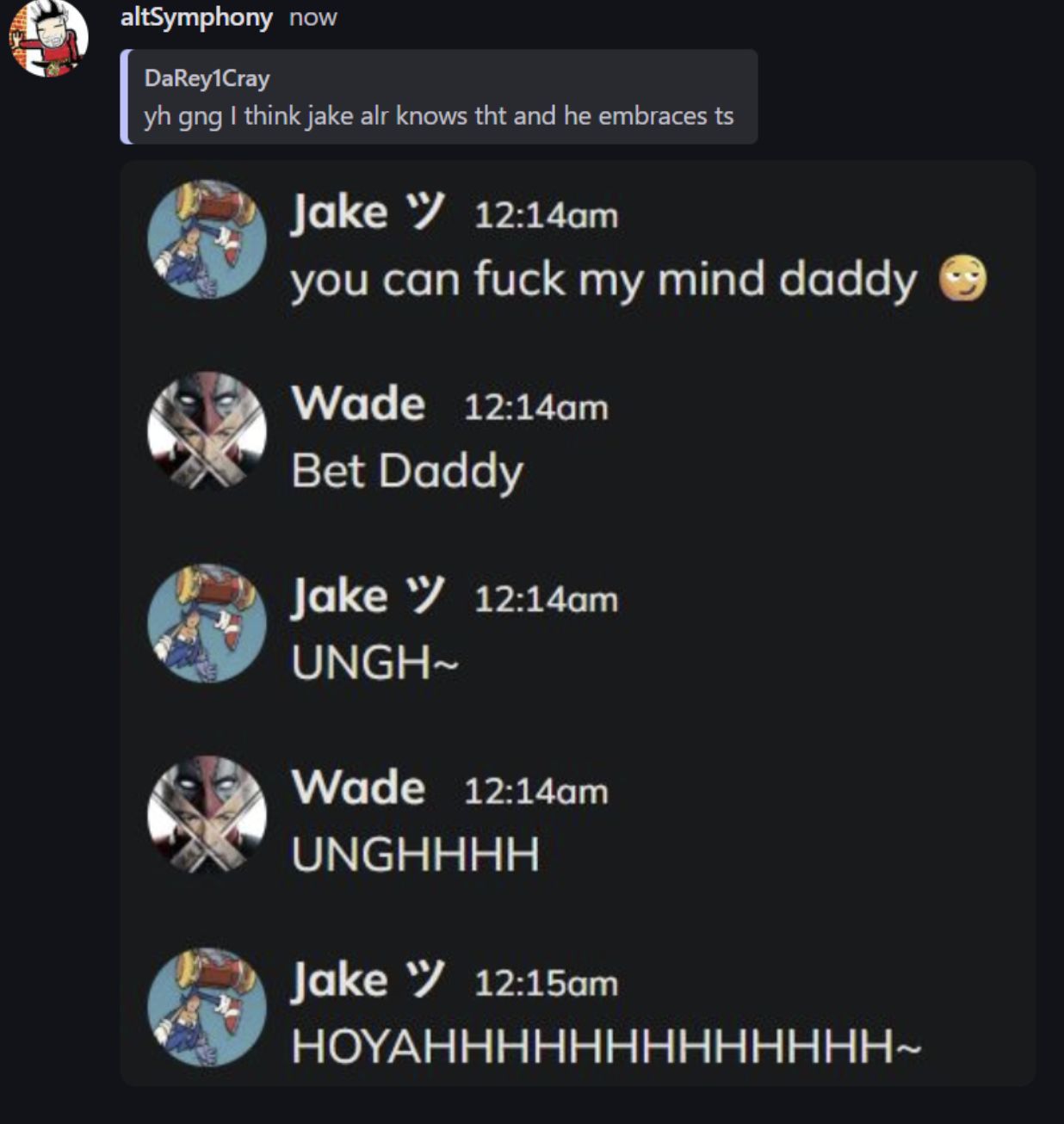Select Wade's name above 'UNGHHHH'
The height and width of the screenshot is (1124, 1064).
(x=358, y=787)
